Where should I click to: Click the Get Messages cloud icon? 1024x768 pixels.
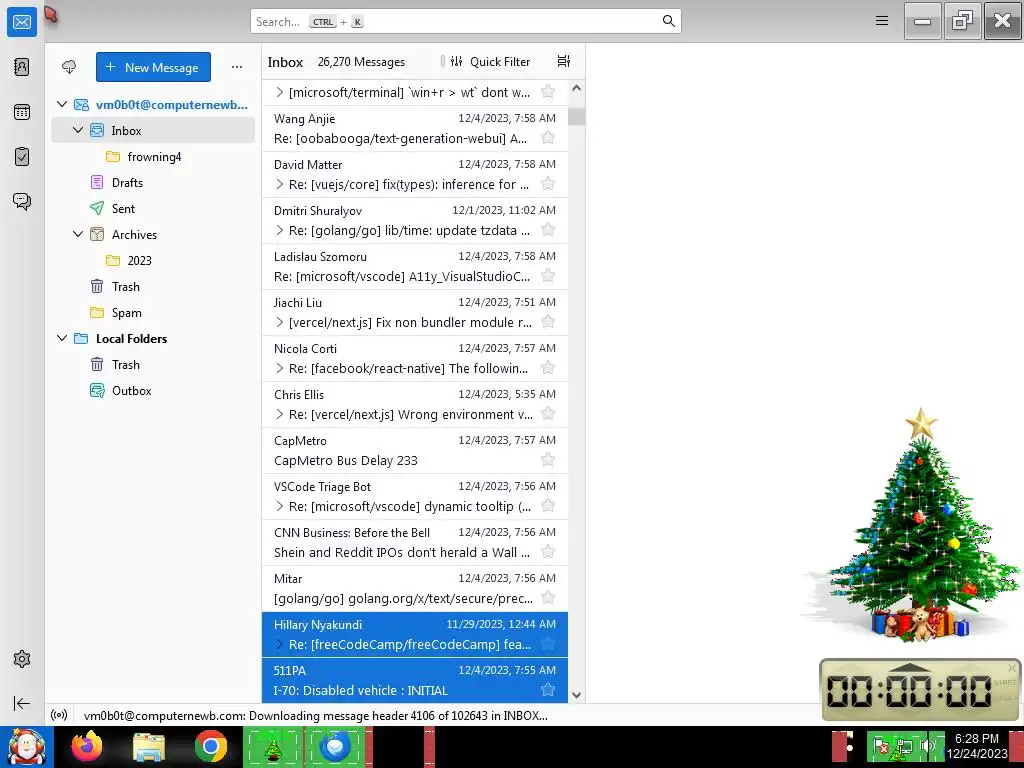(69, 67)
